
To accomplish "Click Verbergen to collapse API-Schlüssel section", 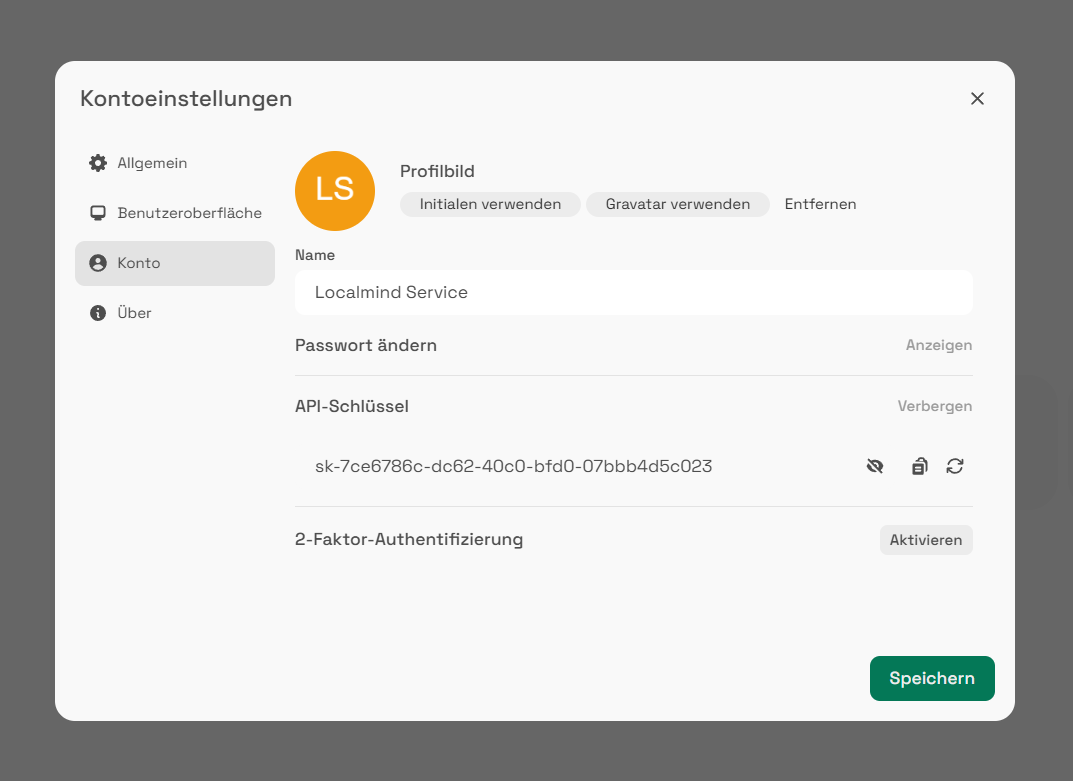I will 934,406.
